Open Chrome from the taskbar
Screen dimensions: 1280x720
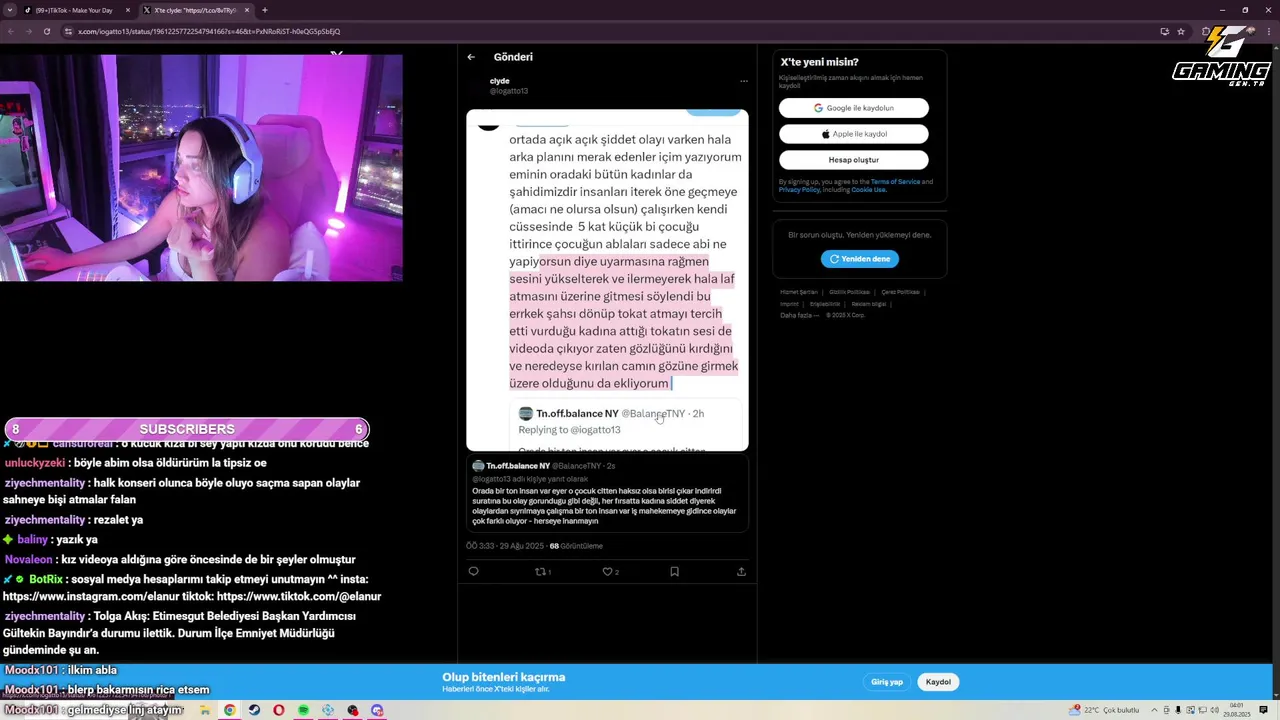(229, 710)
